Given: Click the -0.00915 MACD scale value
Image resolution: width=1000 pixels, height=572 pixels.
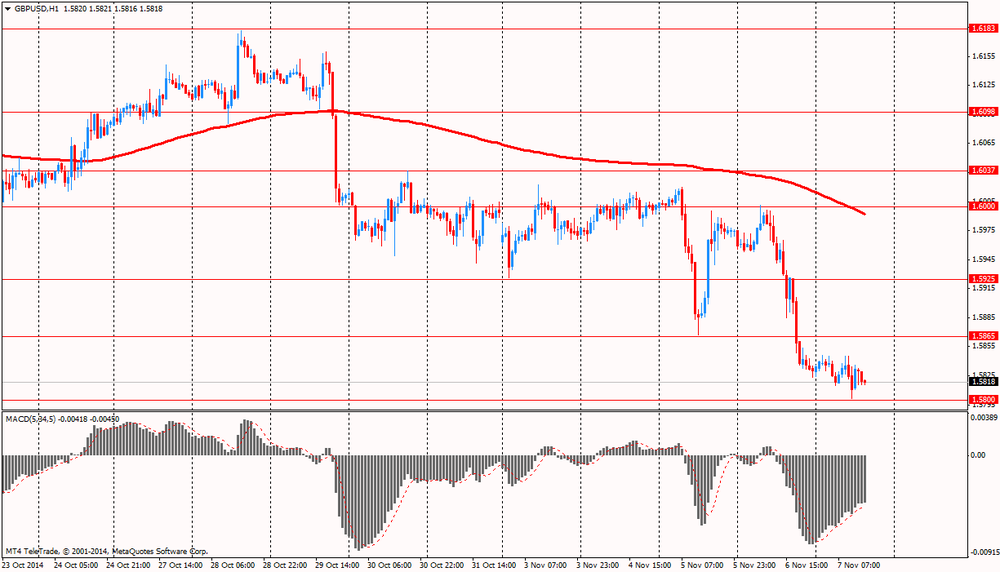Looking at the screenshot, I should 983,553.
